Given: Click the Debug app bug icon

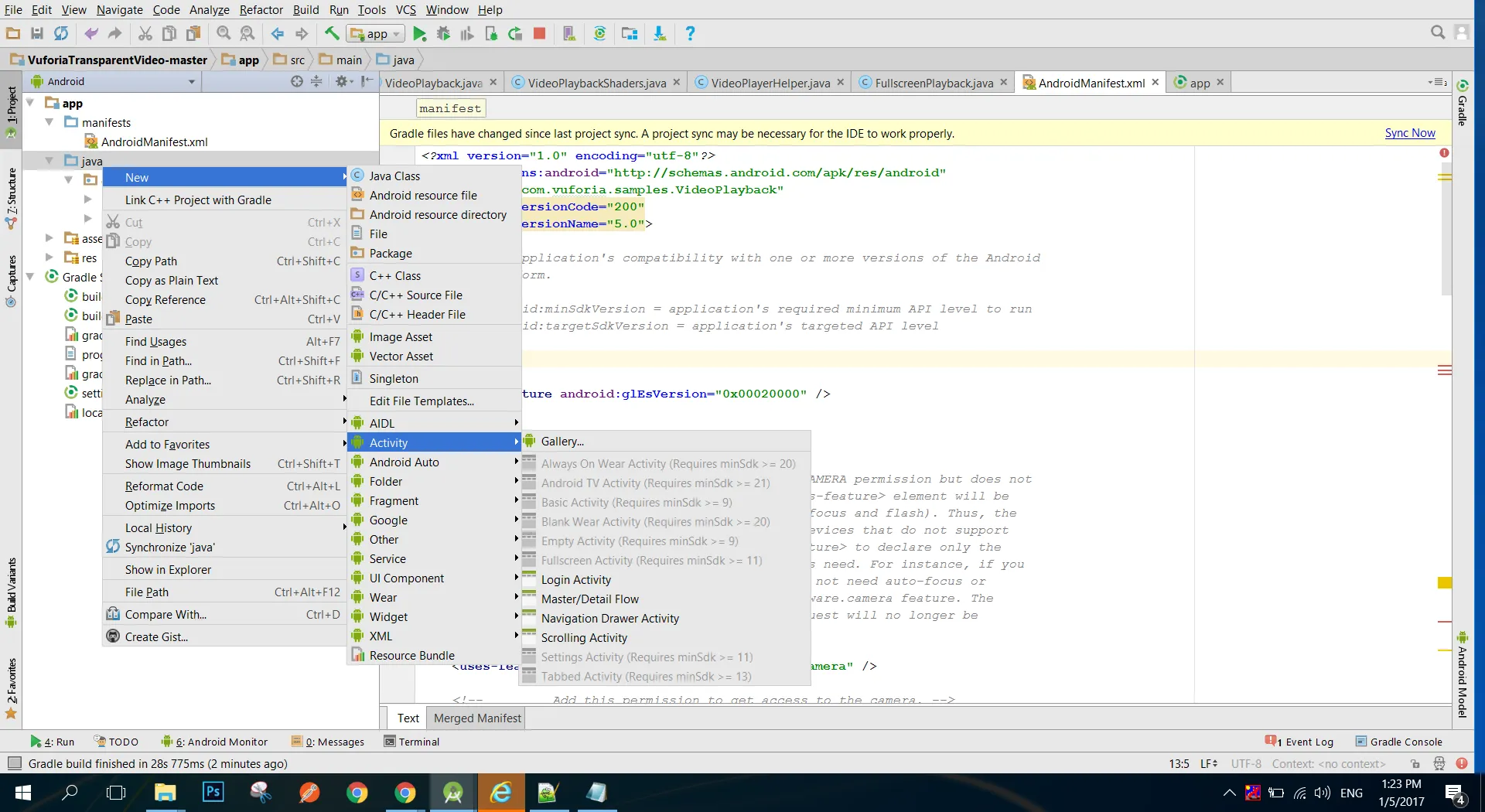Looking at the screenshot, I should pyautogui.click(x=443, y=34).
